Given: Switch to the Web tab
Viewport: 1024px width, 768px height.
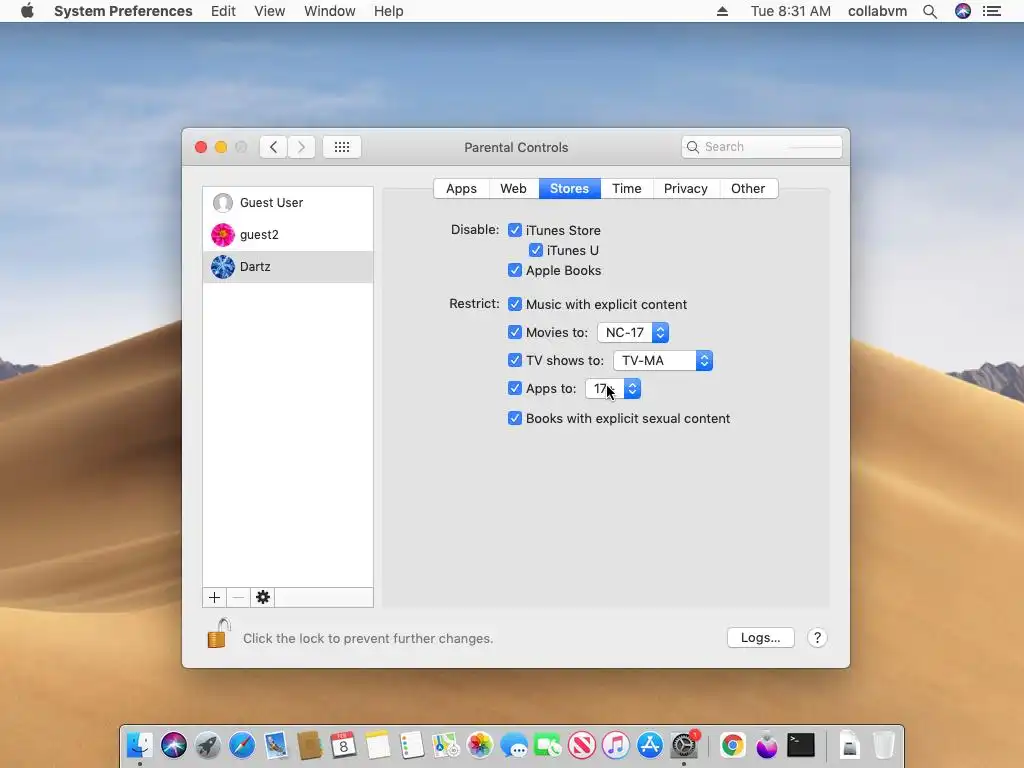Looking at the screenshot, I should coord(513,189).
